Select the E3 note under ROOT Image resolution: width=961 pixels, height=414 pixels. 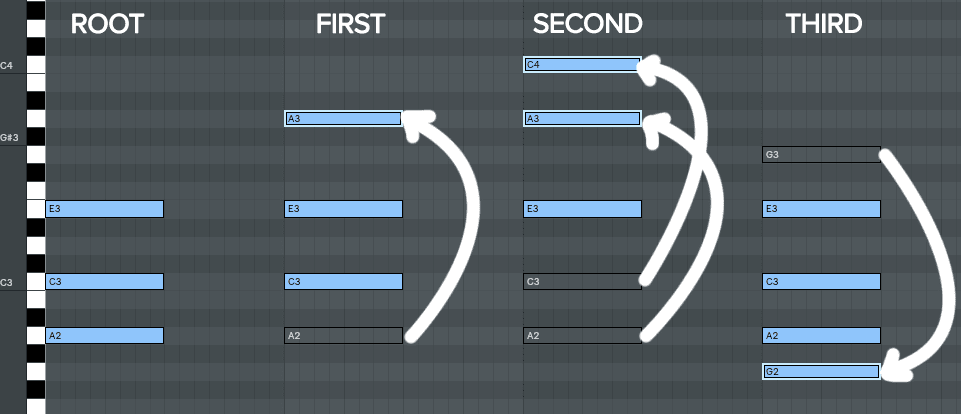(x=104, y=209)
